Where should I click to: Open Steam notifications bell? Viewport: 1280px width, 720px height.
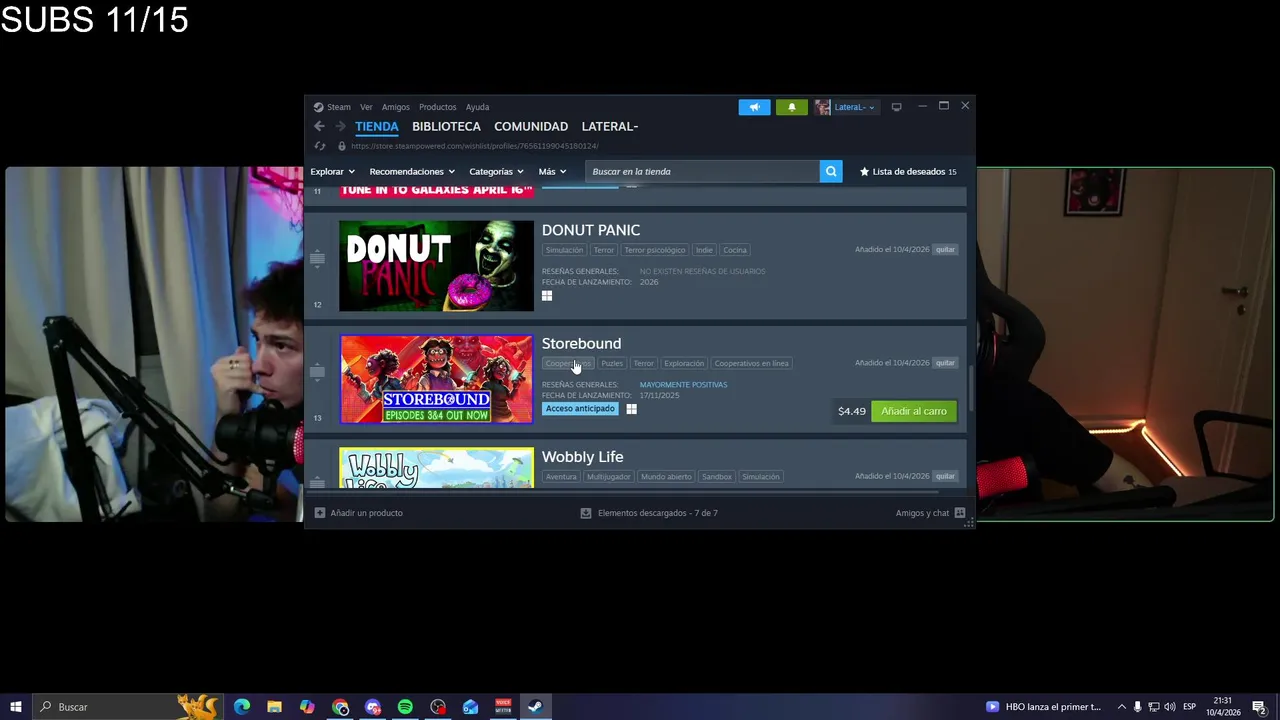coord(792,107)
